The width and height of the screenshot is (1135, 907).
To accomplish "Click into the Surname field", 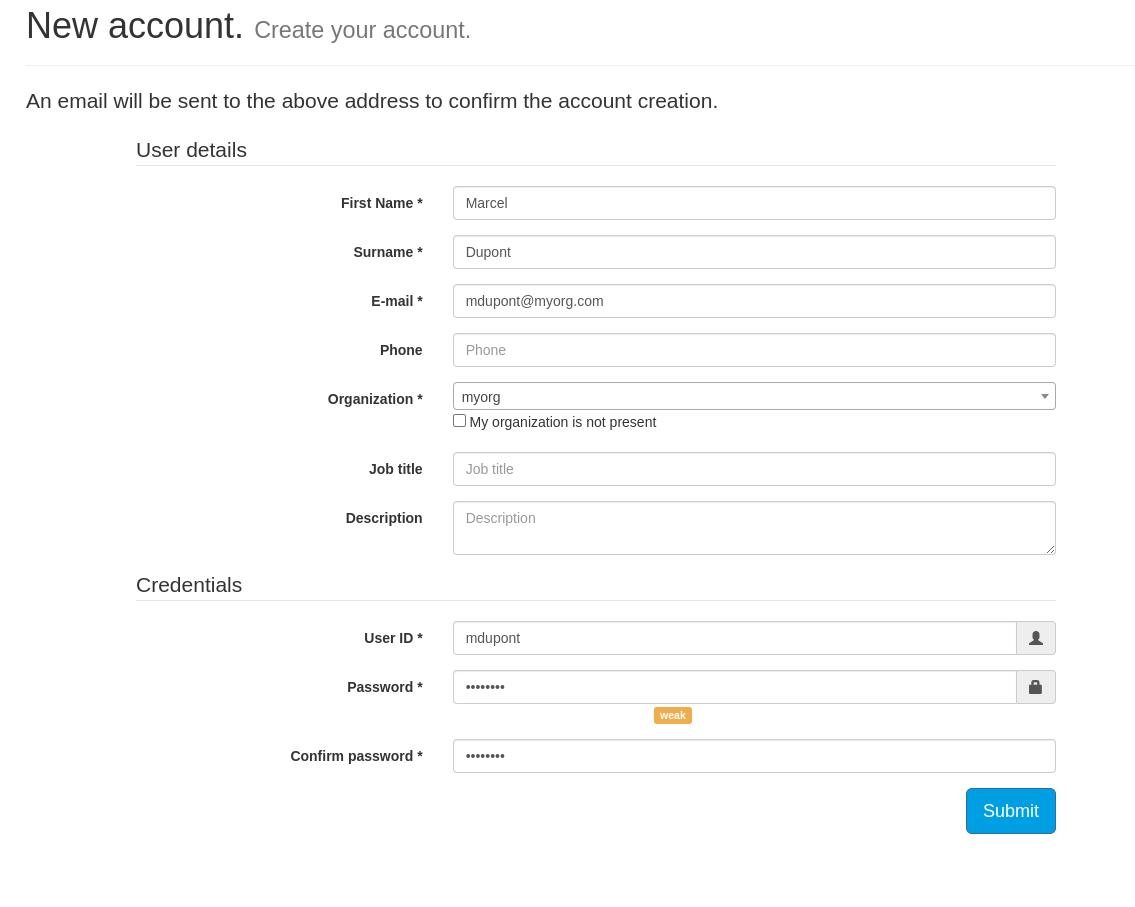I will click(x=754, y=252).
